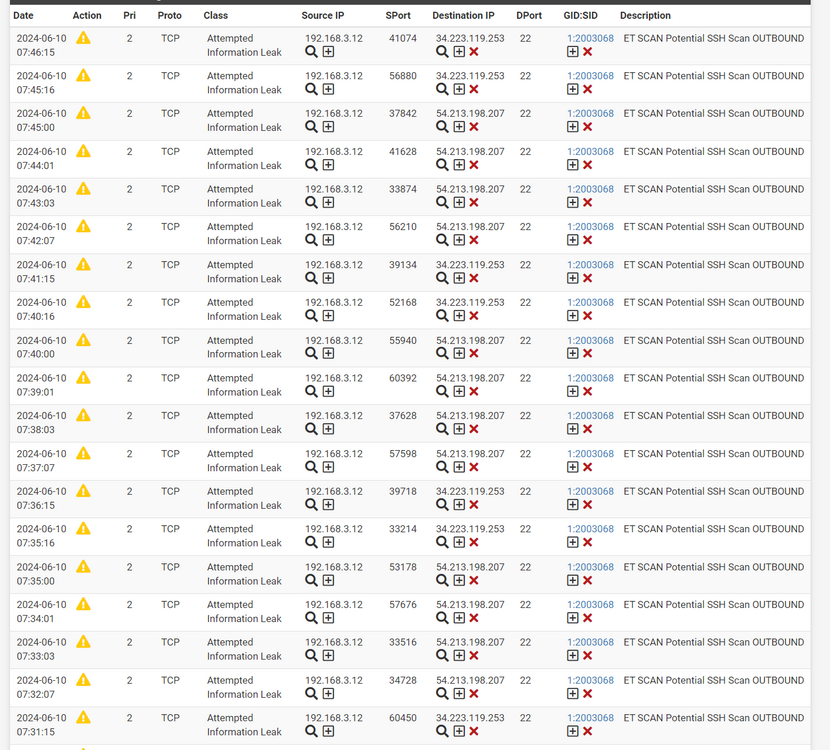The width and height of the screenshot is (830, 750).
Task: Click destination IP plus icon in 07:35:16 row
Action: [x=459, y=543]
